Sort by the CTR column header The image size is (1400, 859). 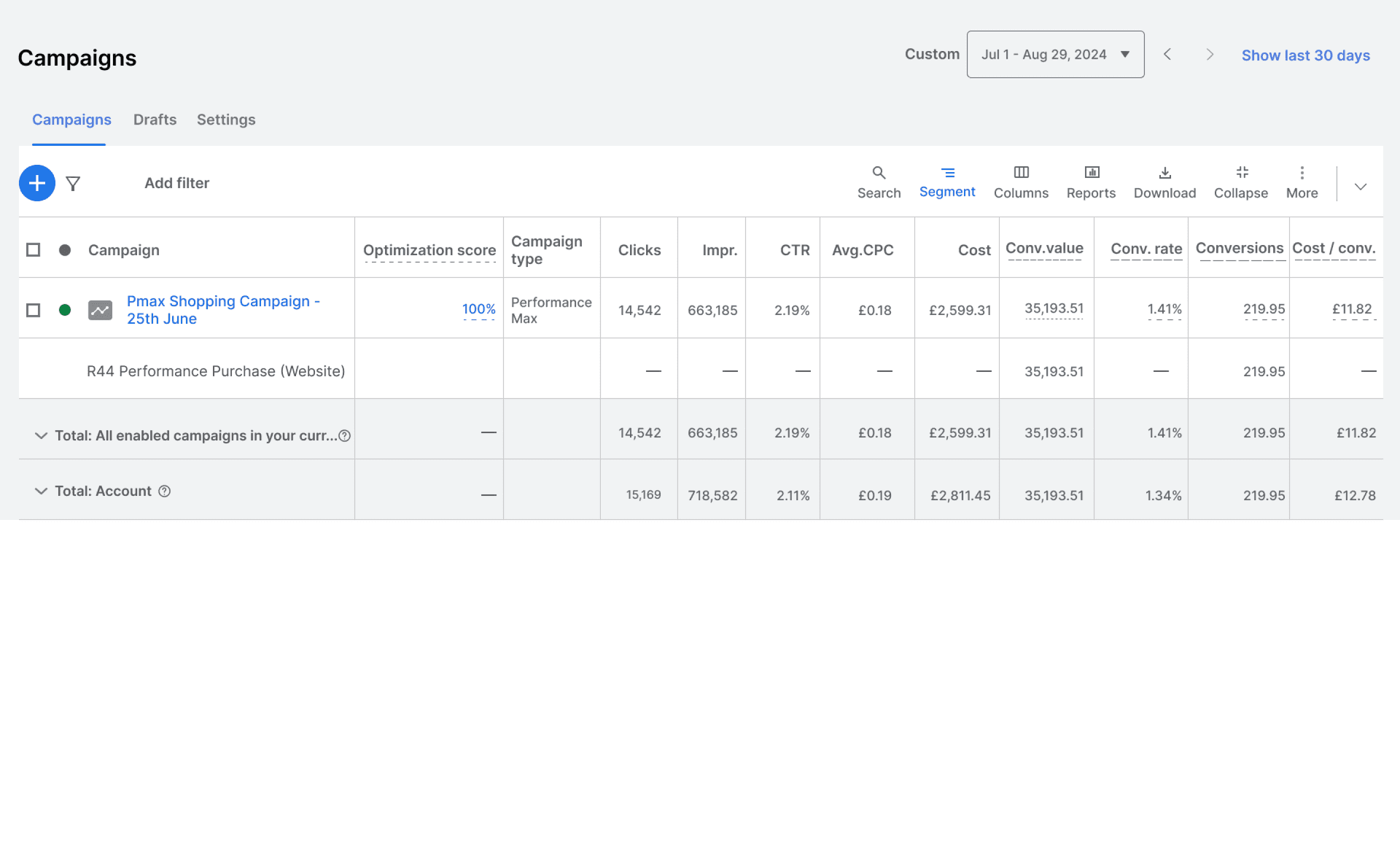pyautogui.click(x=795, y=250)
